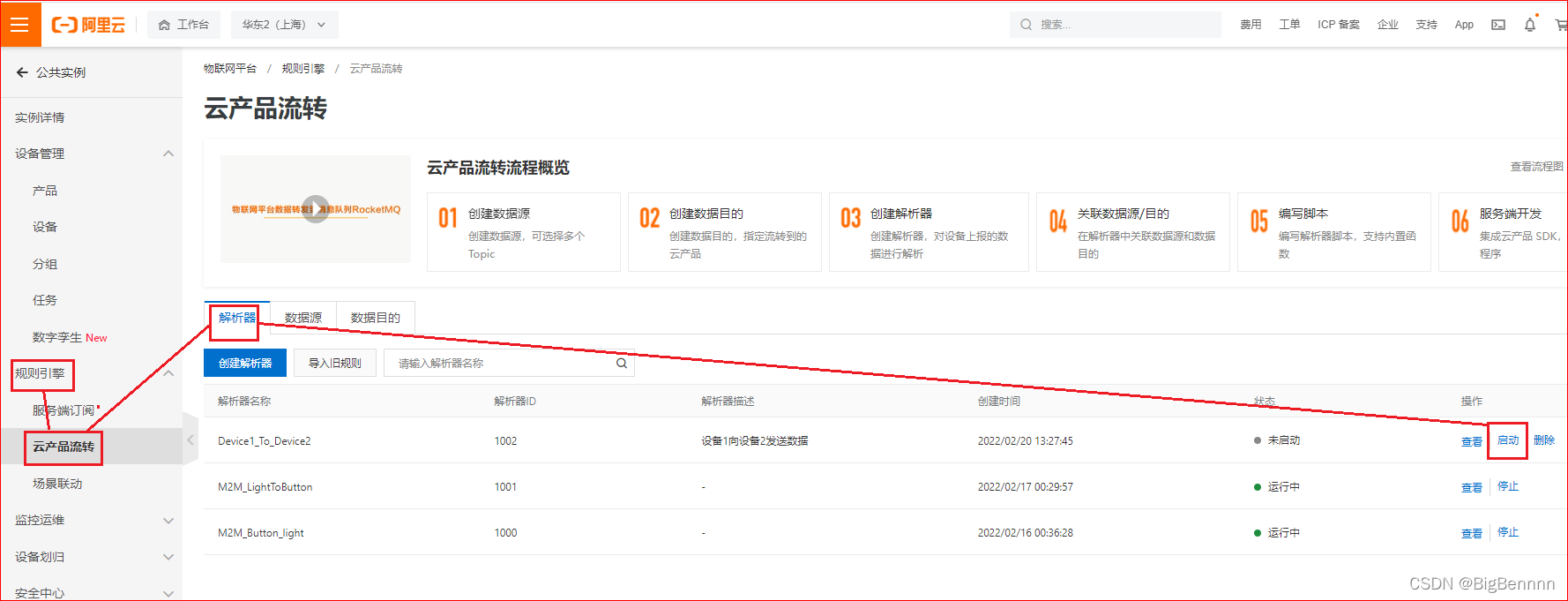The width and height of the screenshot is (1568, 601).
Task: Open the 华东2 (上海) region dropdown
Action: click(x=284, y=25)
